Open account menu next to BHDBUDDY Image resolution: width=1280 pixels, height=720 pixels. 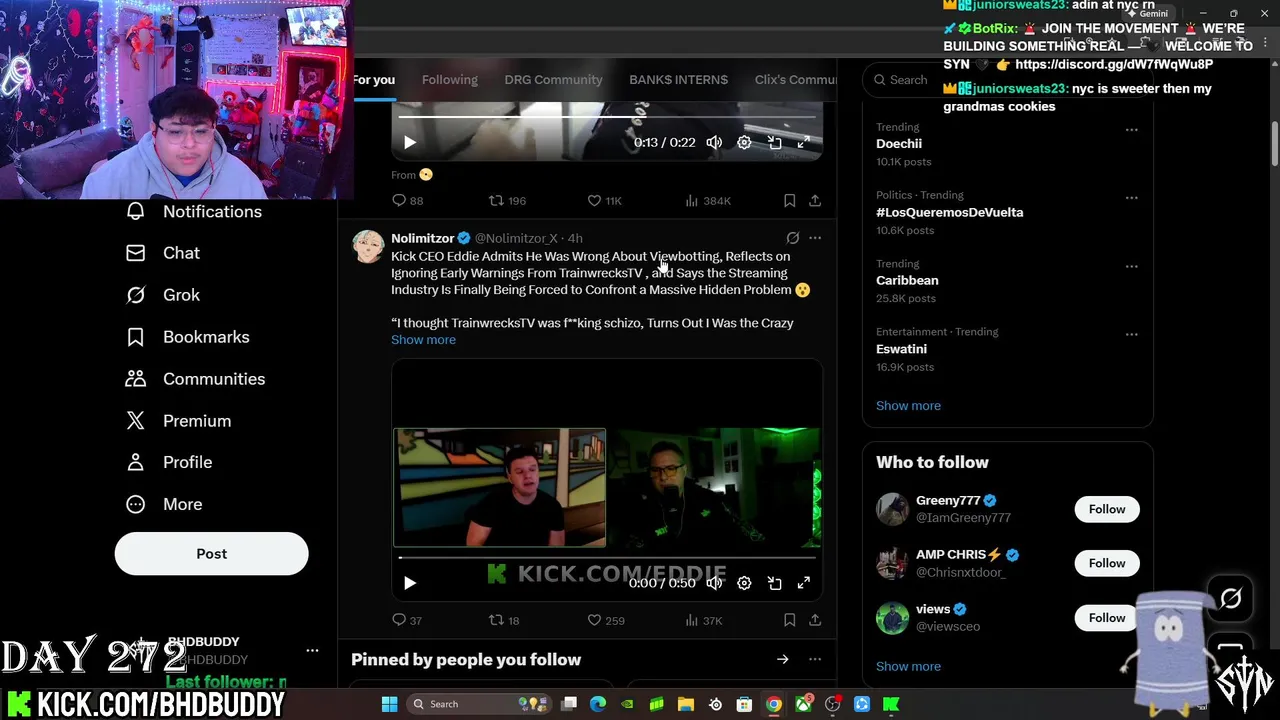point(312,650)
